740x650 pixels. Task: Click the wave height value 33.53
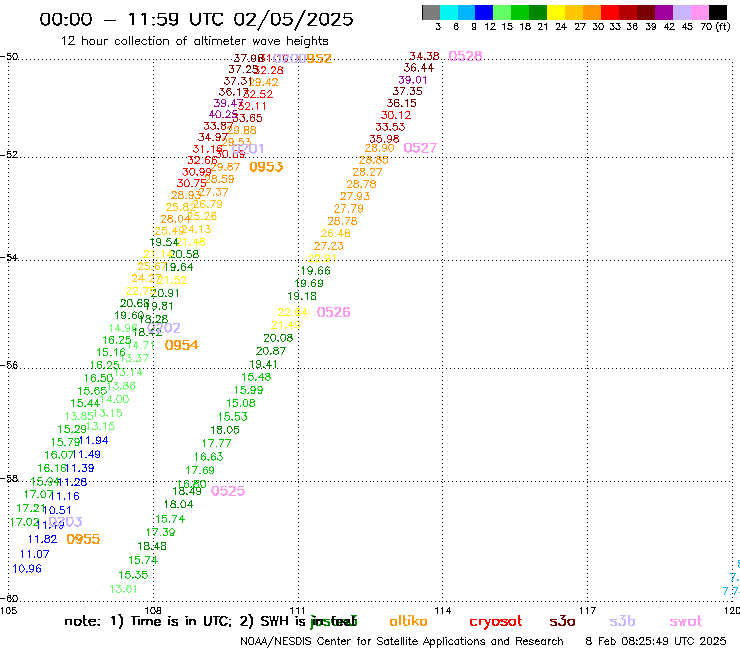point(390,127)
